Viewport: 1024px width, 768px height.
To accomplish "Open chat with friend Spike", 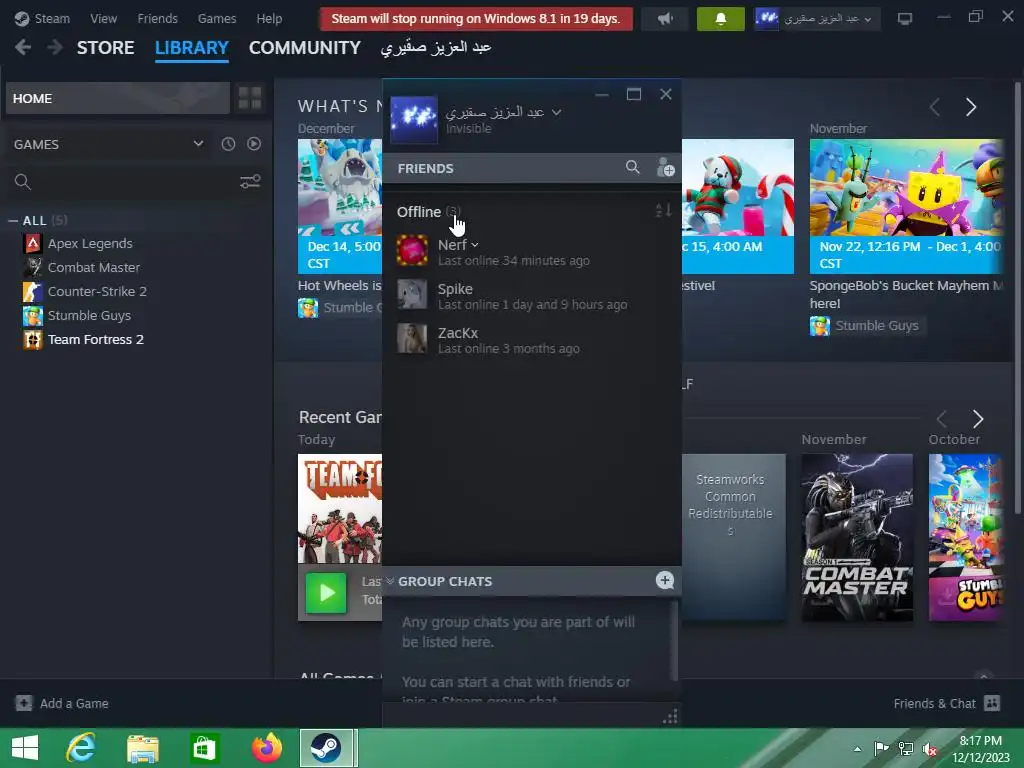I will (x=531, y=296).
